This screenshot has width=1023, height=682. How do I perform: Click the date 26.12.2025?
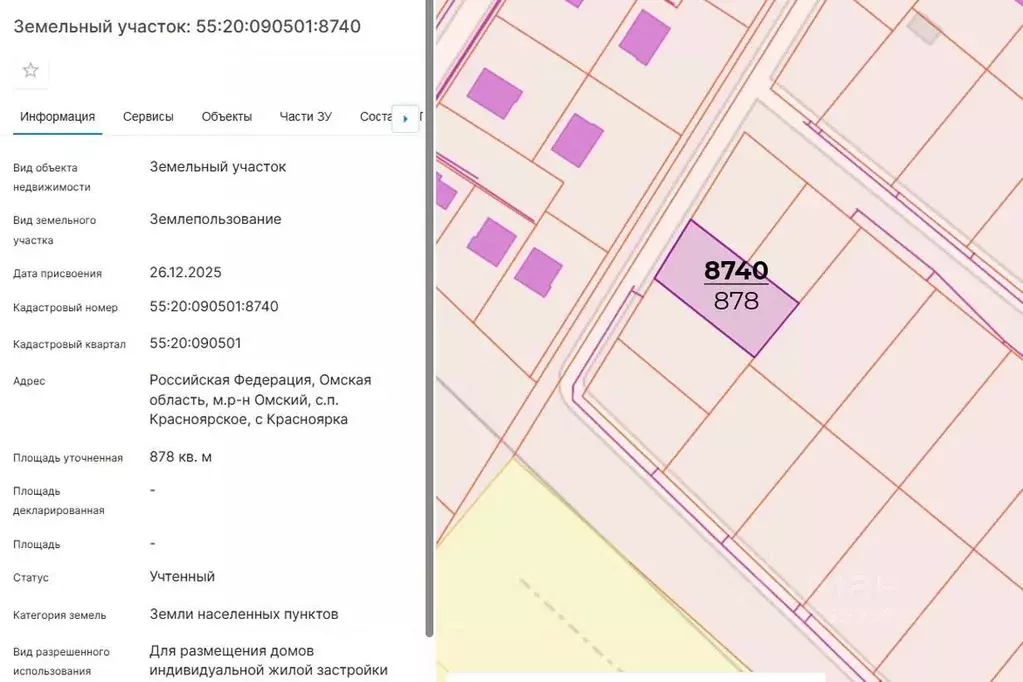coord(185,272)
